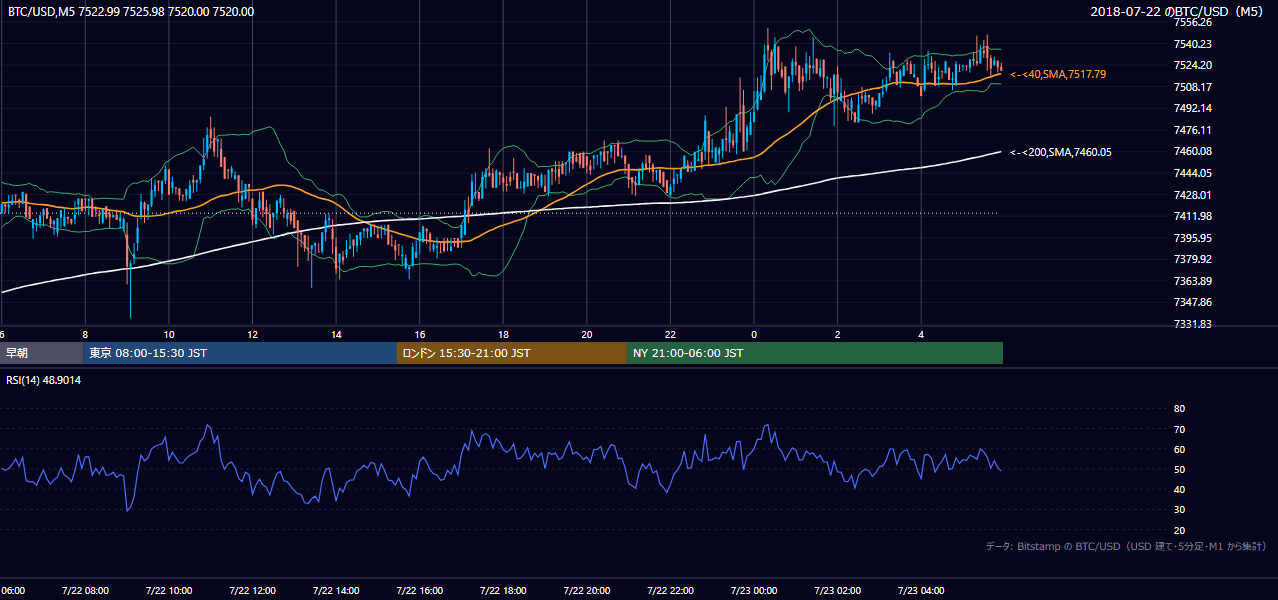This screenshot has height=600, width=1278.
Task: Click the 2018-07-22 BTC/USD (M5) chart title
Action: [x=1179, y=12]
